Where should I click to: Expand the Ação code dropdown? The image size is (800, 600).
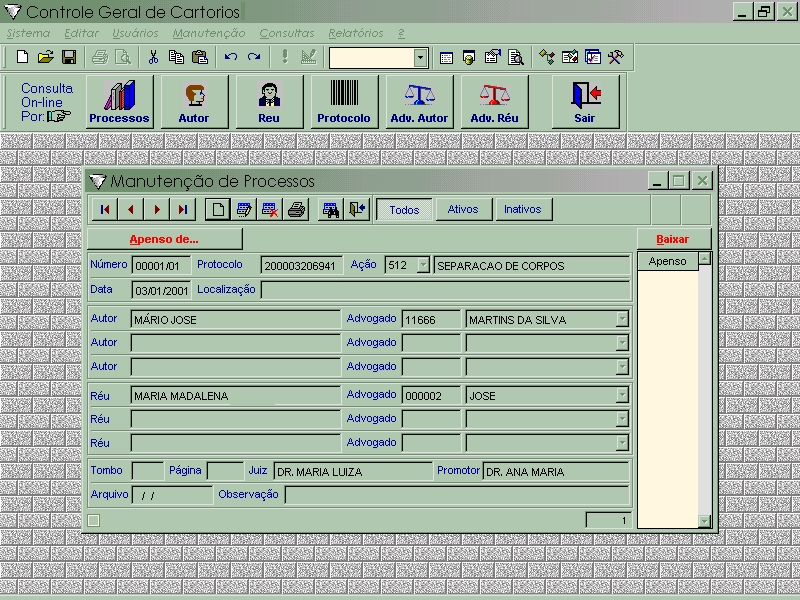click(x=422, y=266)
